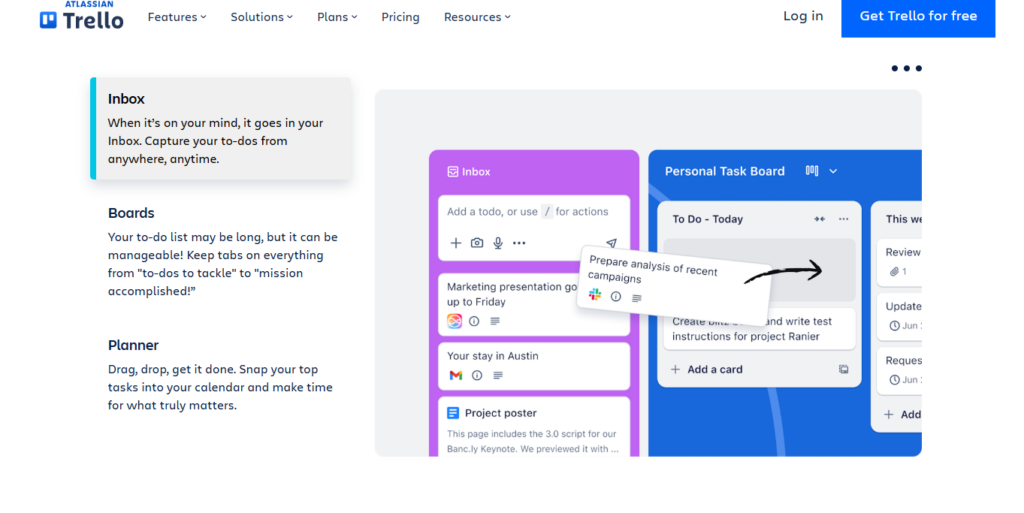
Task: Expand the Solutions dropdown menu
Action: 261,17
